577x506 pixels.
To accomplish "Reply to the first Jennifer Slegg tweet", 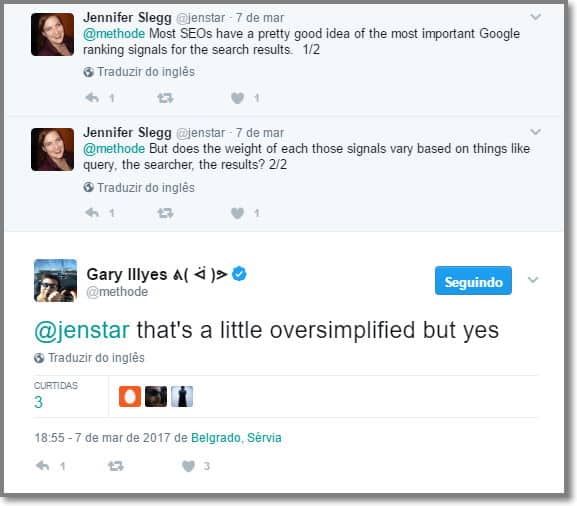I will pyautogui.click(x=92, y=98).
